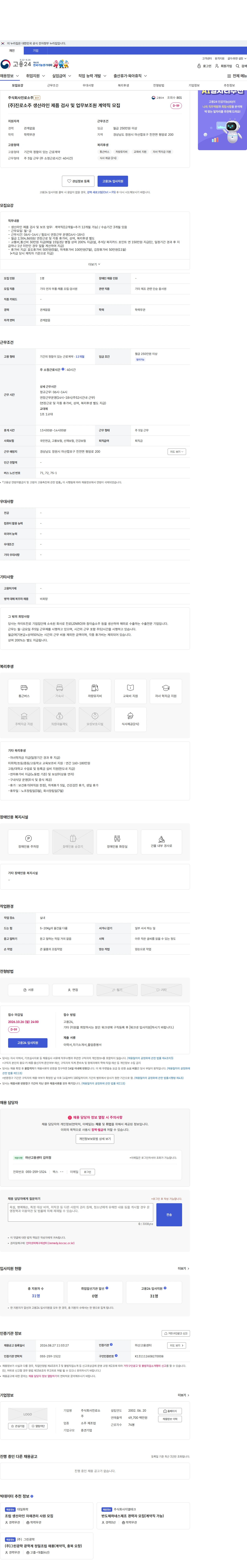Expand the 출산휴가·육아휴직 menu
This screenshot has height=1568, width=247.
(130, 76)
